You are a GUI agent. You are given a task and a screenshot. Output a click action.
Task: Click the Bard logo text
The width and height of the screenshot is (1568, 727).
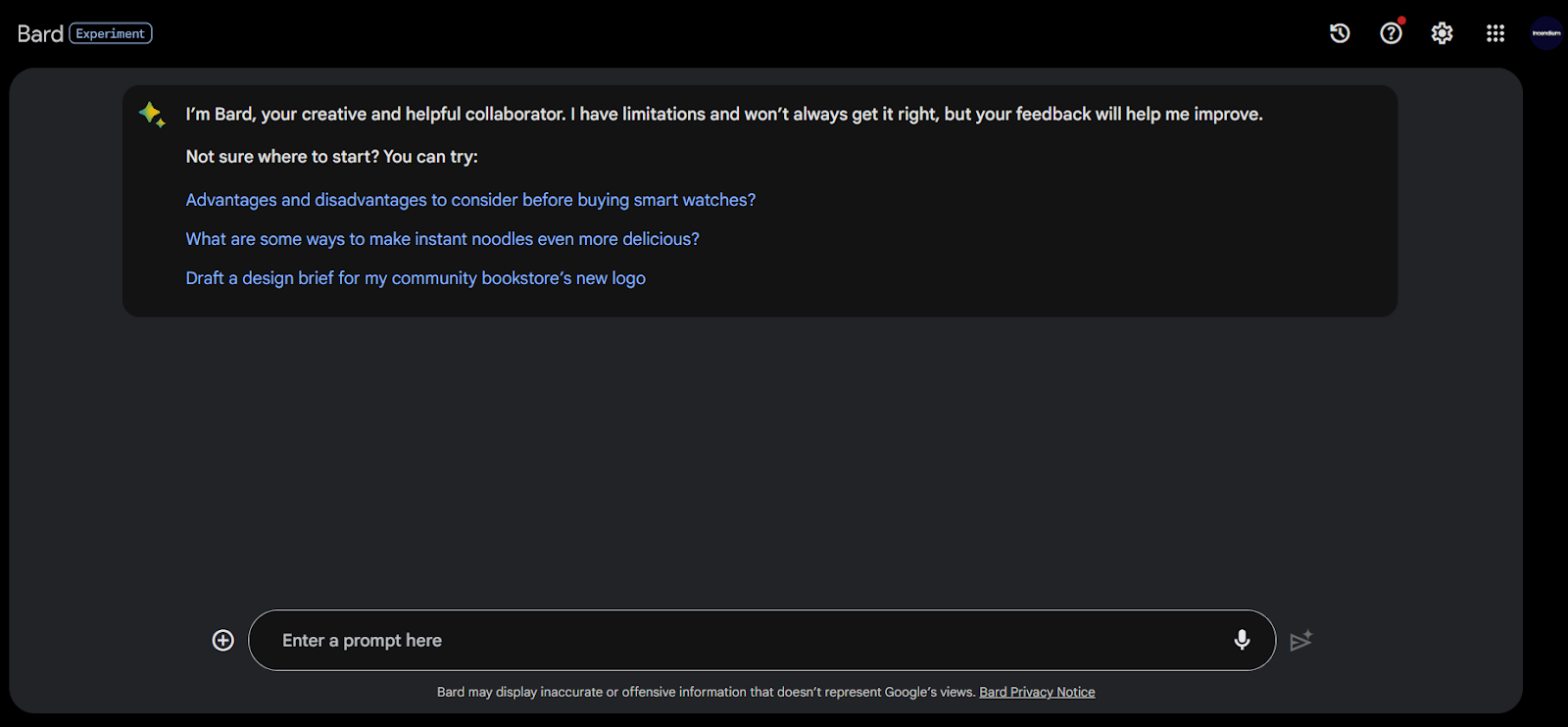pos(40,33)
